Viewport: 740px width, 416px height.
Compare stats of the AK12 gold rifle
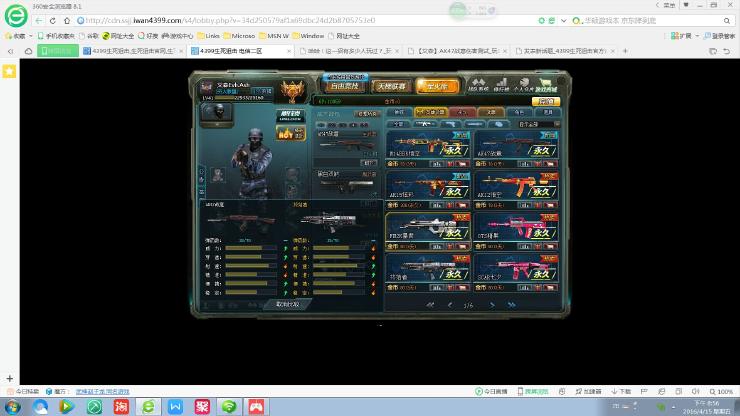(525, 205)
